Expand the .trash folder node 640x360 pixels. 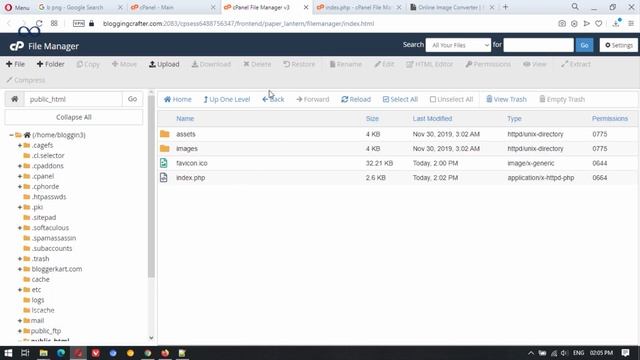(20, 259)
